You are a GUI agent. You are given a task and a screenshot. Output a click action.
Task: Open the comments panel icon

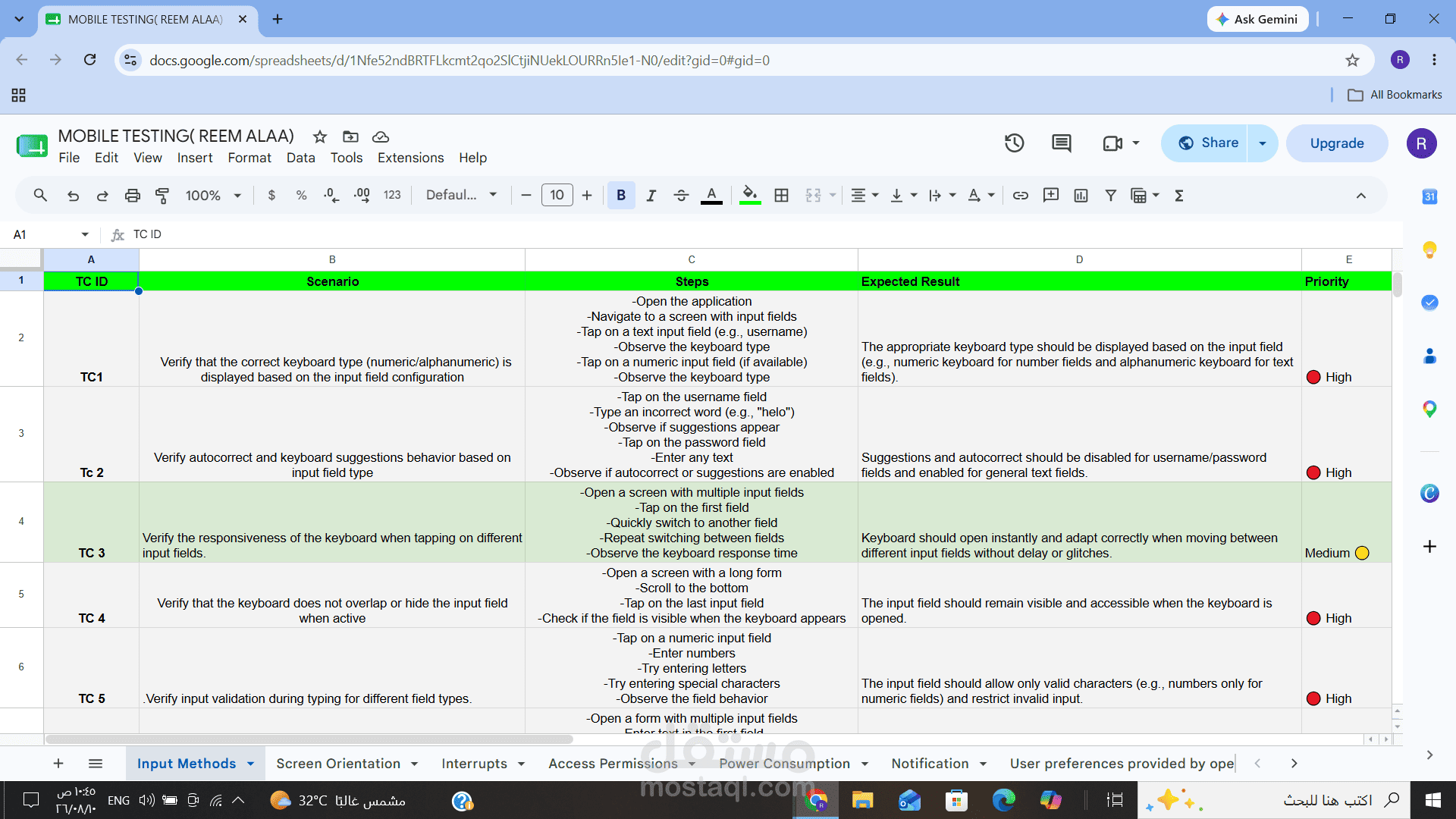point(1062,143)
